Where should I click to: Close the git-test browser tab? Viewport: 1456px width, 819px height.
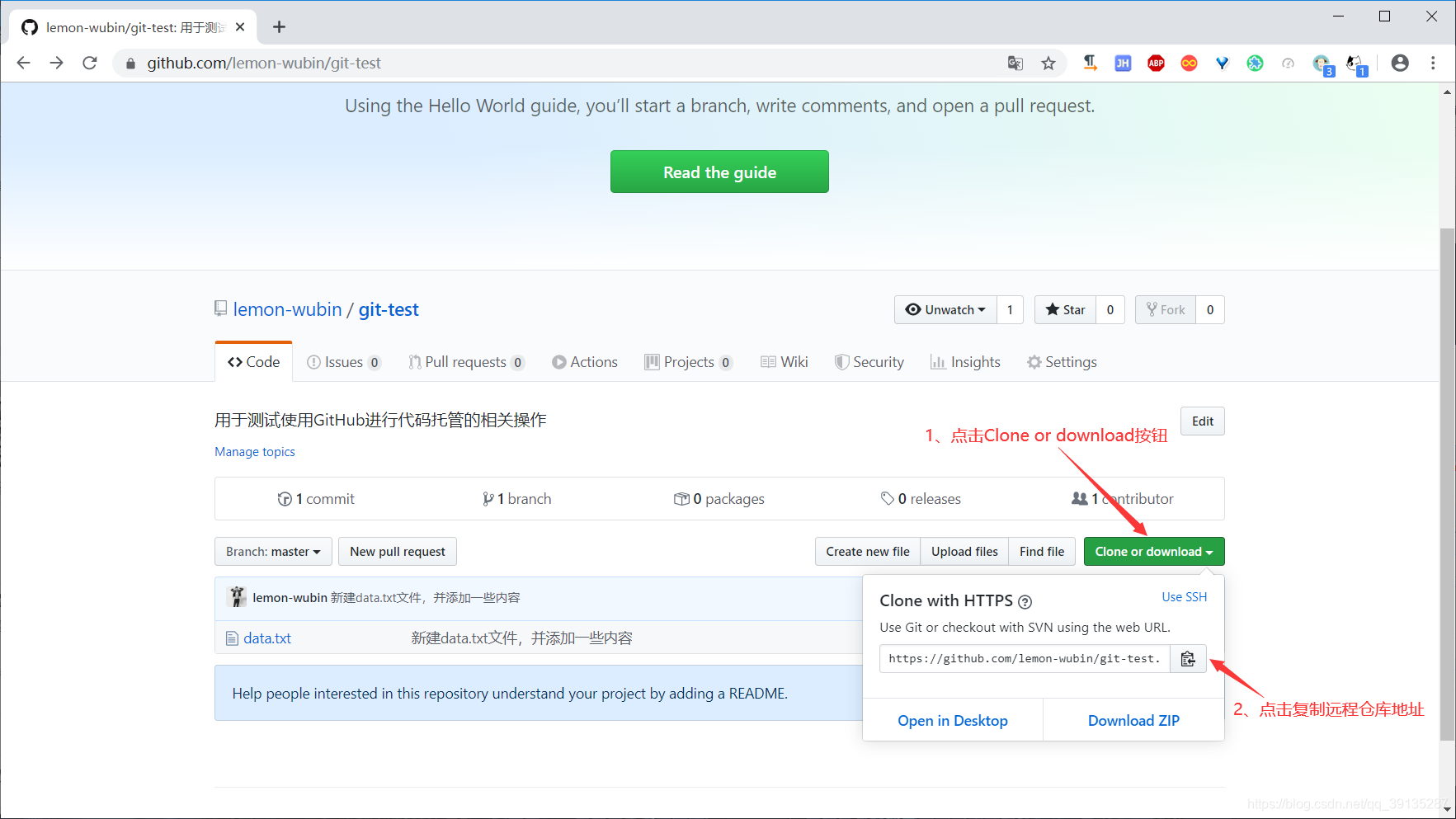tap(240, 27)
